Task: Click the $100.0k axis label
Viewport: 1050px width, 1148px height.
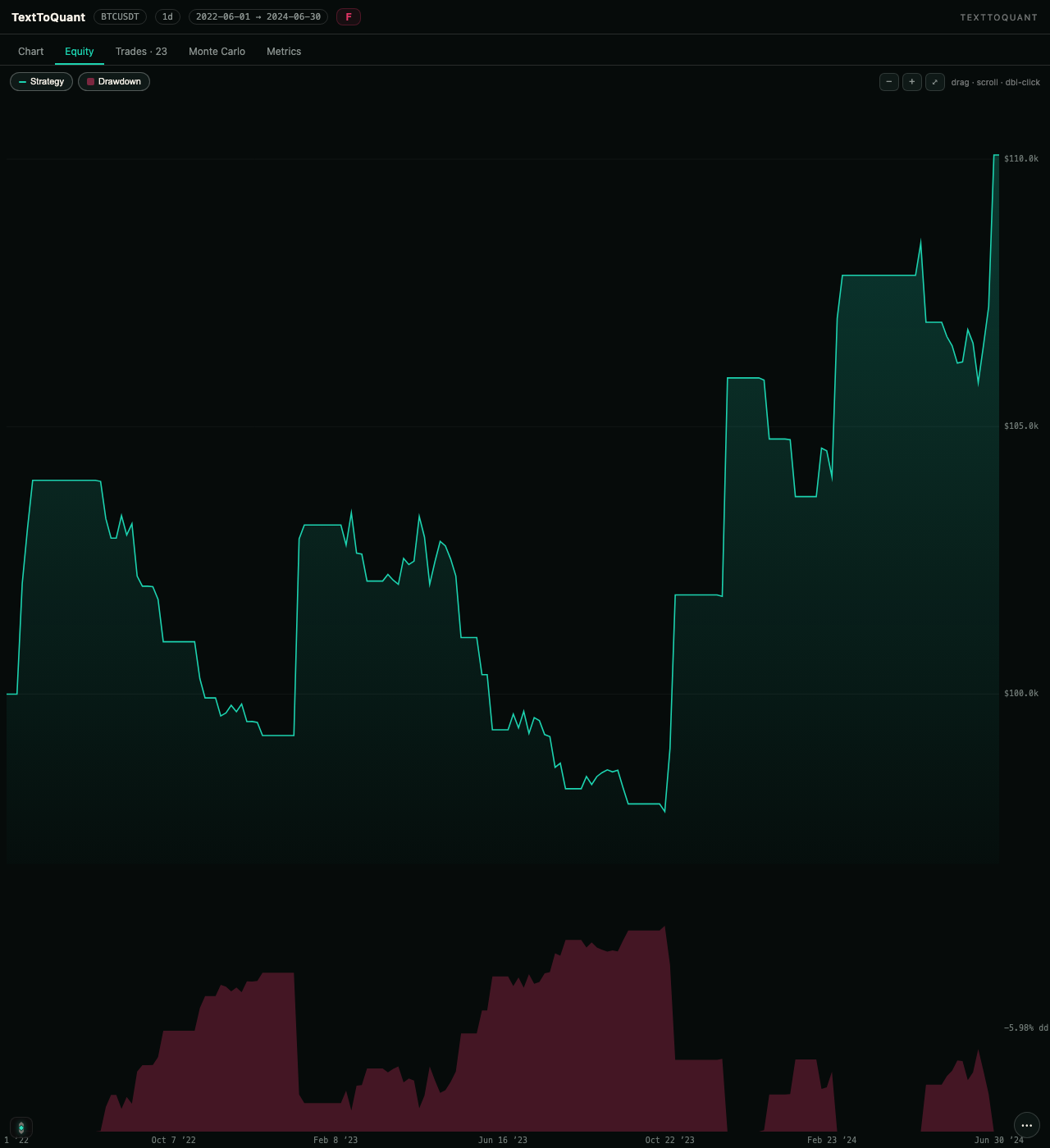Action: tap(1021, 694)
